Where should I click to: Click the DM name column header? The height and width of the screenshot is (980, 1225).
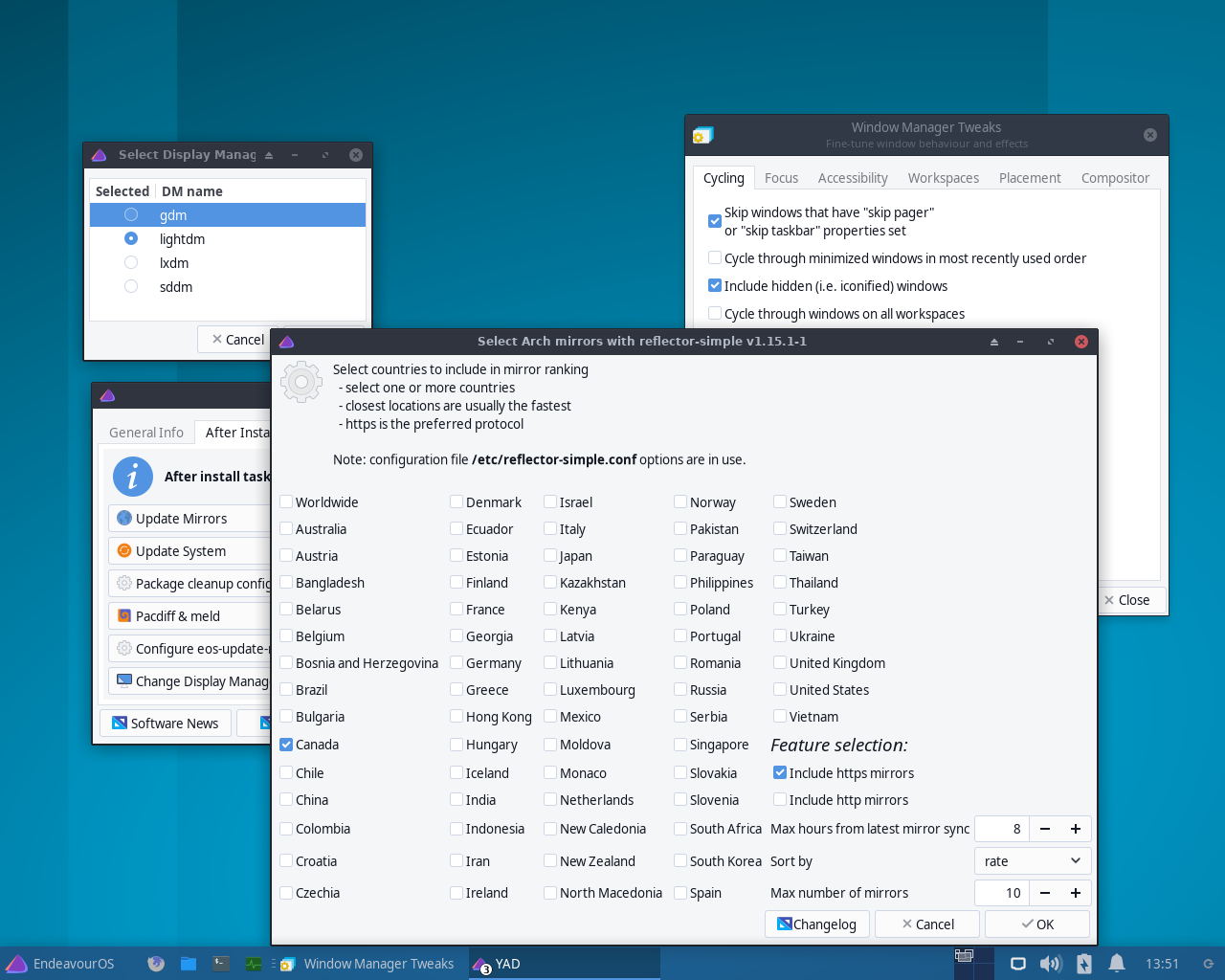click(260, 190)
